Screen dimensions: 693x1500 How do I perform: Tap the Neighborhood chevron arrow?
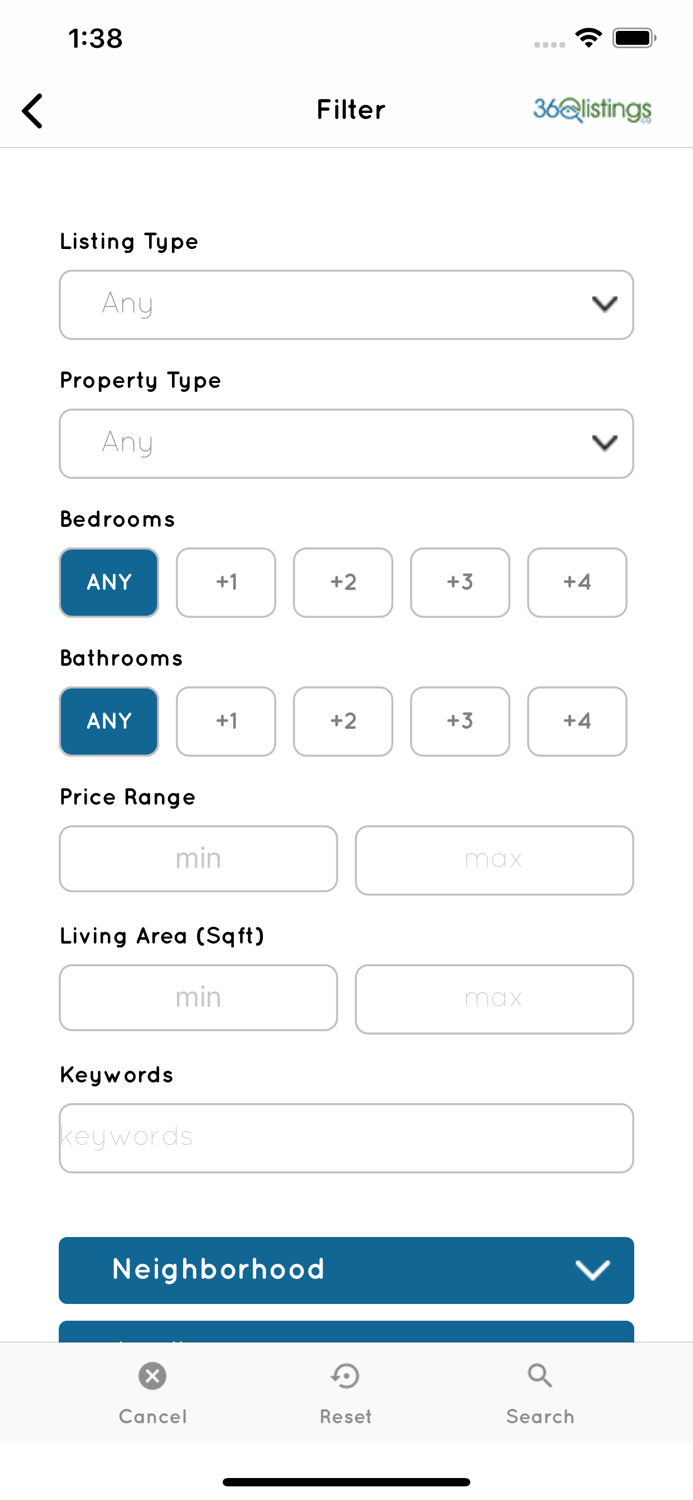[592, 1270]
